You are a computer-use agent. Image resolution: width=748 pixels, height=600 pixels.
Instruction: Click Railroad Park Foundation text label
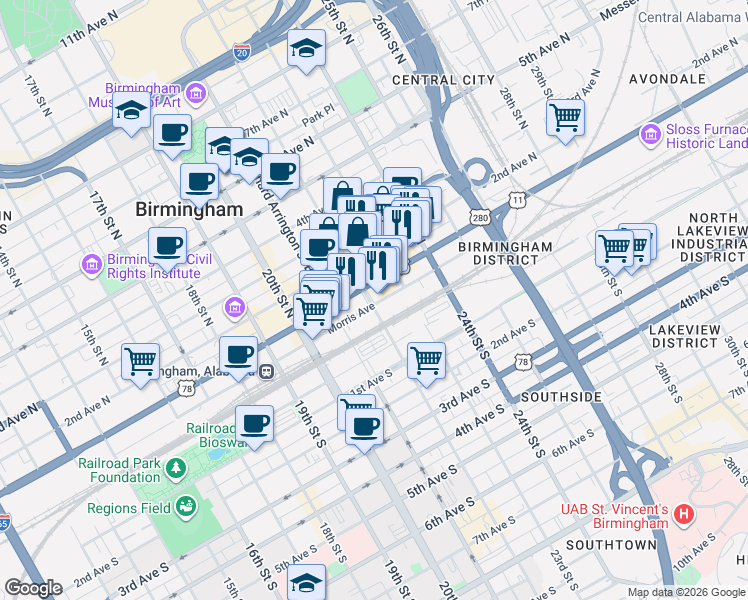120,470
